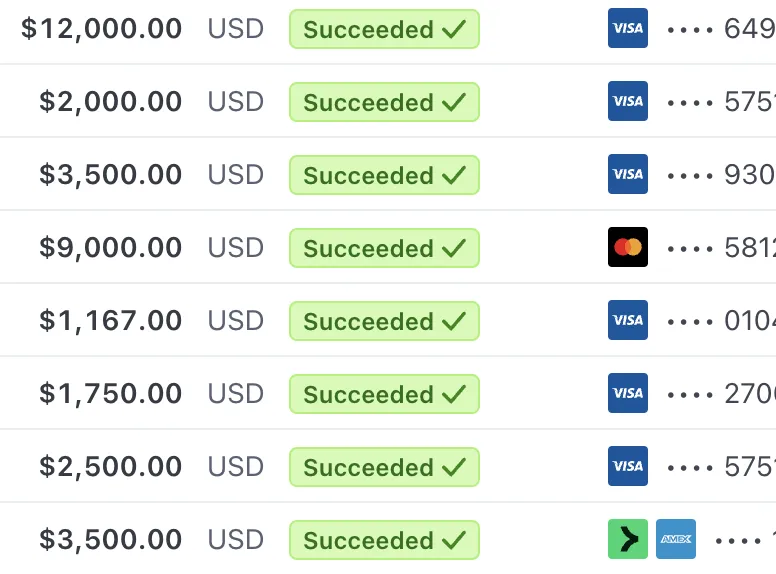Click the Visa icon on first $3,500.00 row

coord(628,174)
